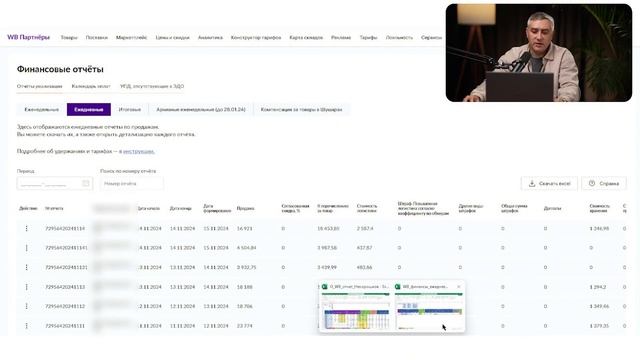Screen dimensions: 640x360
Task: Click the WB Партнёры logo
Action: point(29,37)
